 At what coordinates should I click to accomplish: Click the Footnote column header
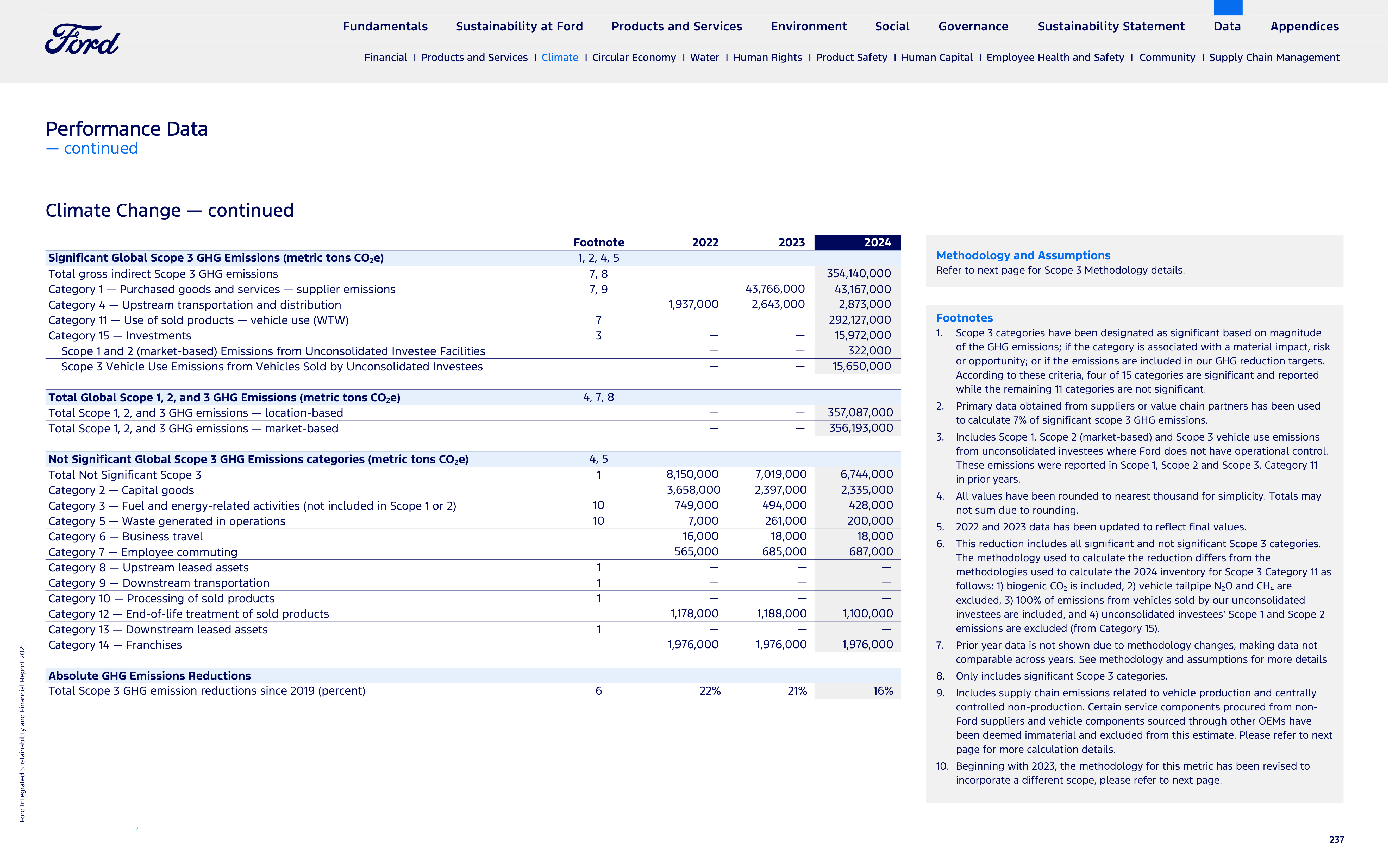(598, 242)
